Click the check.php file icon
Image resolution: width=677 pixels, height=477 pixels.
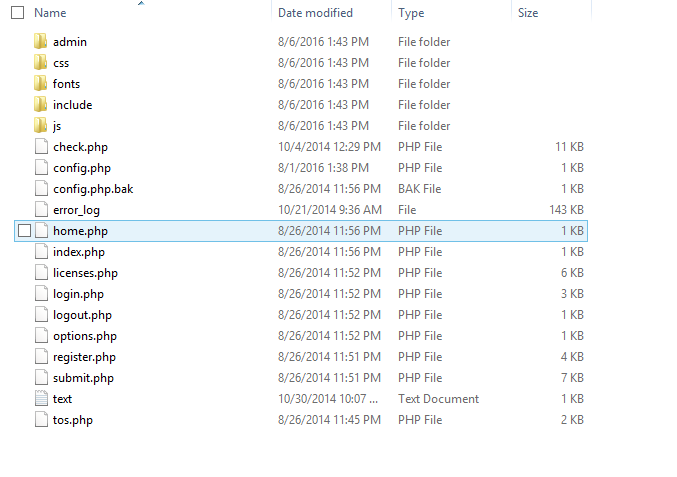(x=41, y=147)
